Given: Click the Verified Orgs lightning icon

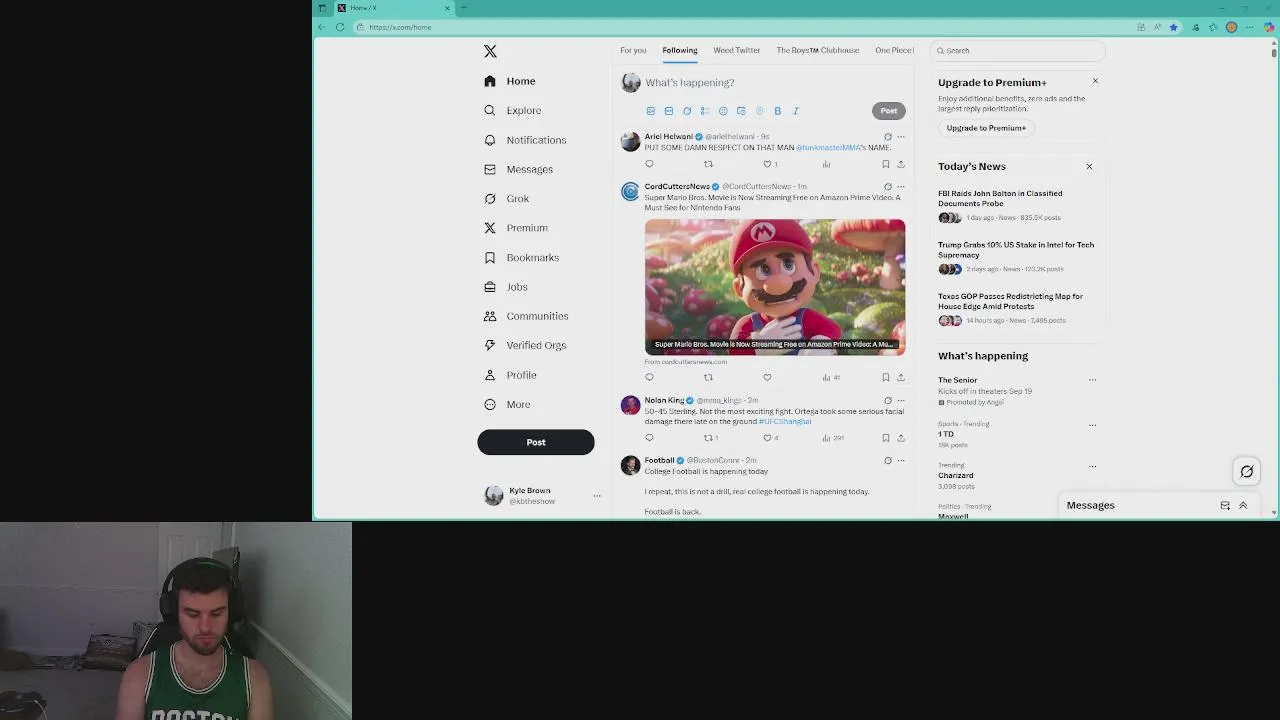Looking at the screenshot, I should [x=490, y=345].
